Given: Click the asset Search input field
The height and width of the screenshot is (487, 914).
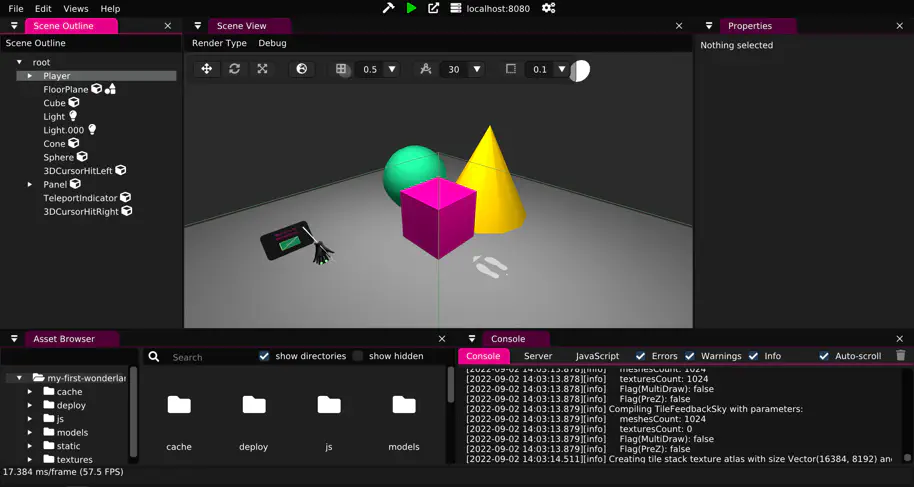Looking at the screenshot, I should point(210,357).
